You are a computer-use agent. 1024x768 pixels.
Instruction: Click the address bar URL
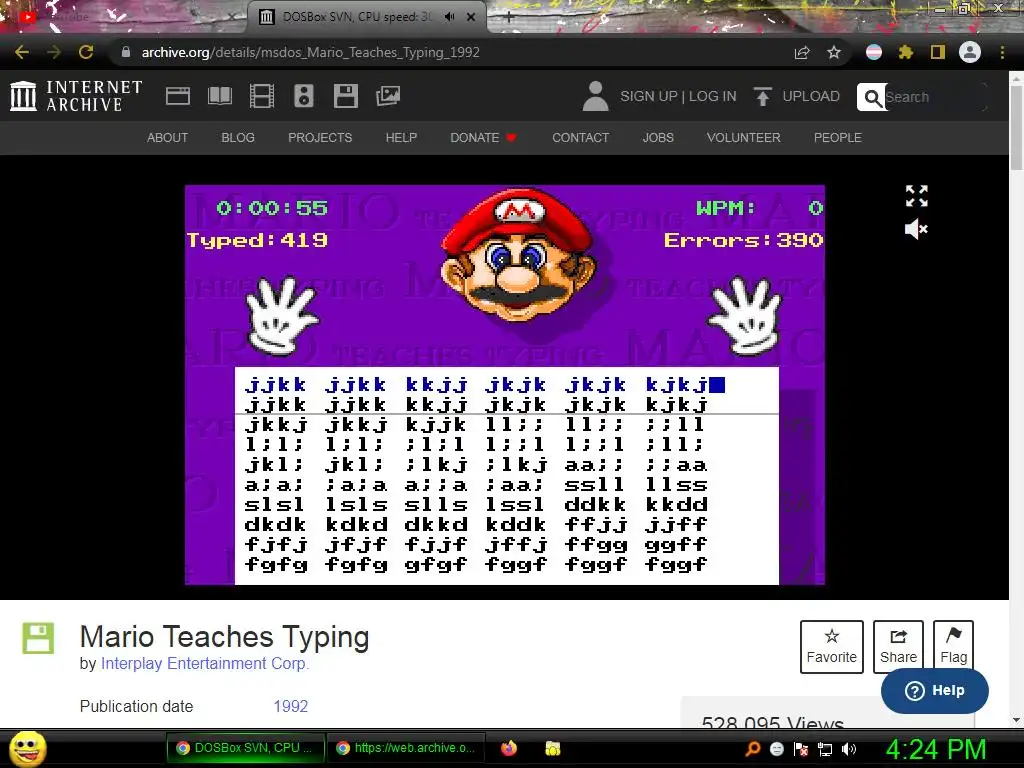click(311, 52)
